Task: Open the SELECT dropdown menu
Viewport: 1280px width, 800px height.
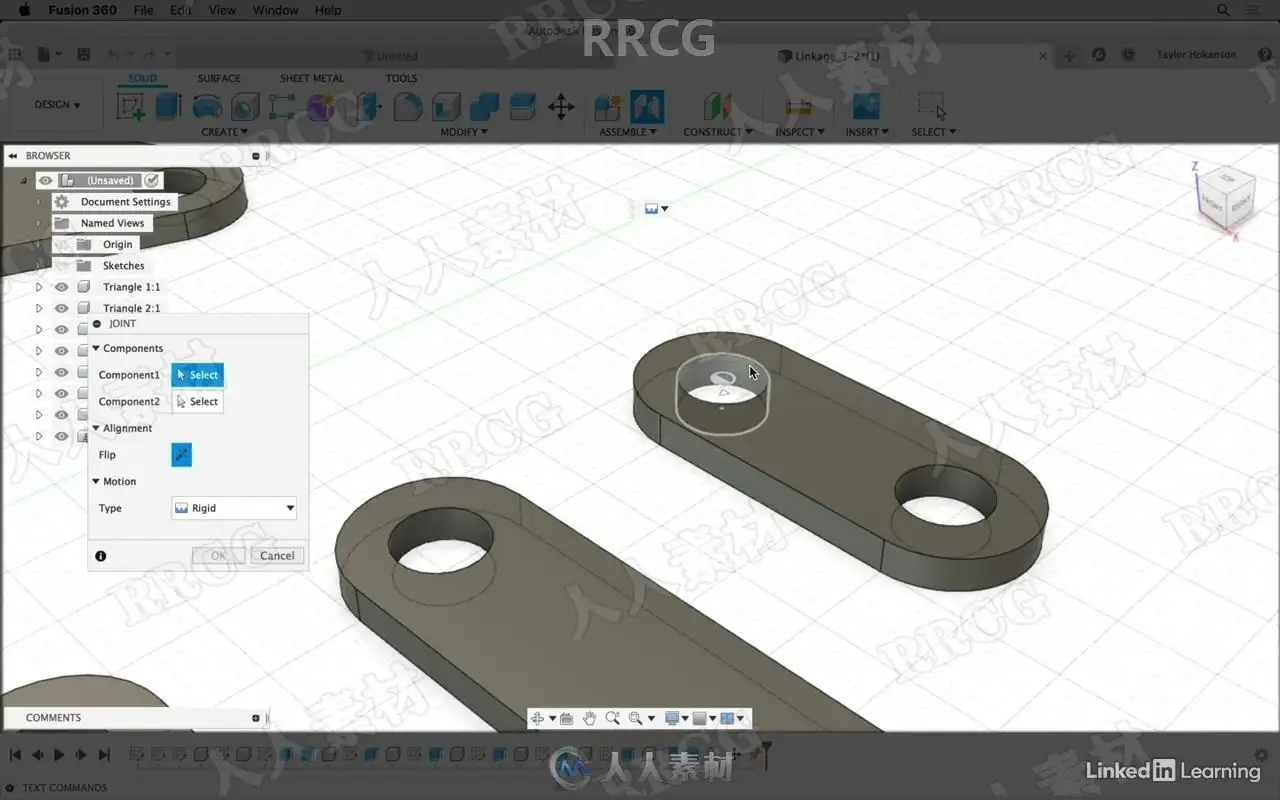Action: pos(934,132)
